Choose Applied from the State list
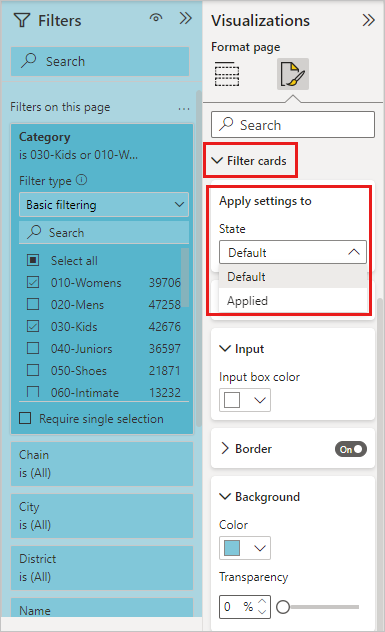This screenshot has height=632, width=385. click(x=293, y=301)
